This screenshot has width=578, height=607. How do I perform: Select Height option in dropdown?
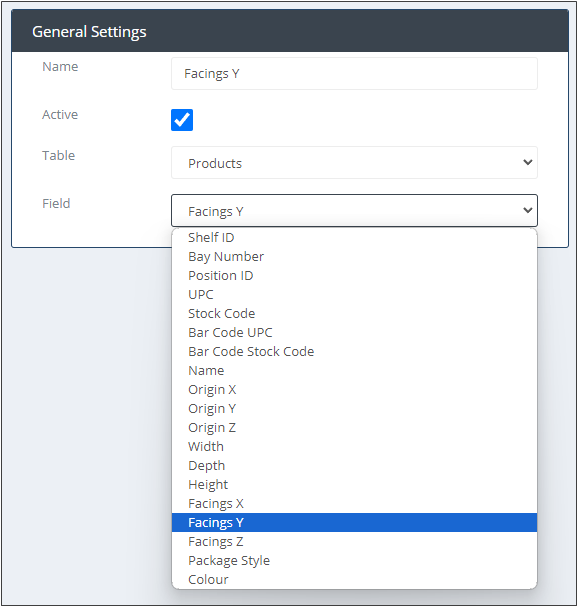(354, 484)
